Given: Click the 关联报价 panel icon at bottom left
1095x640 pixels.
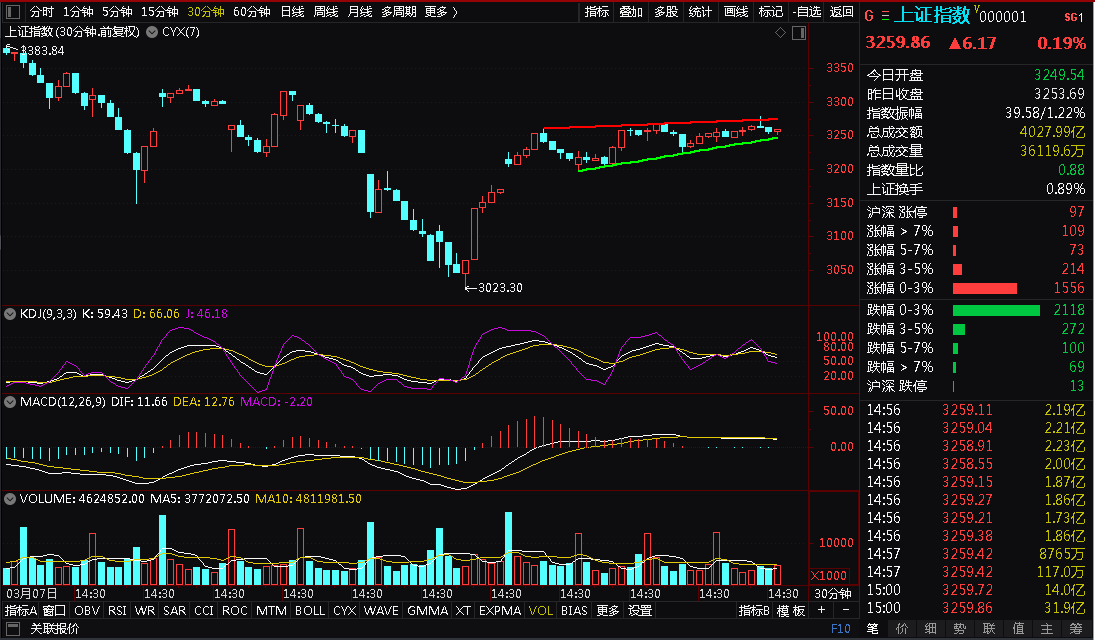Looking at the screenshot, I should [x=14, y=629].
